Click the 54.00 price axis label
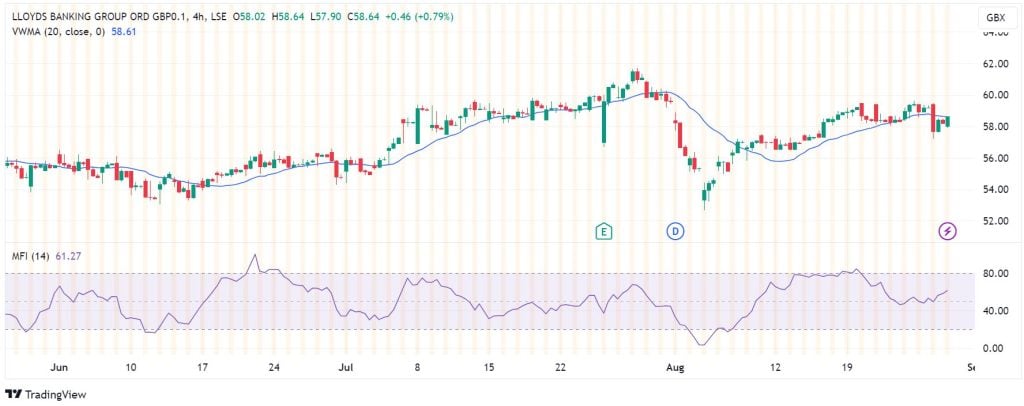 click(x=995, y=189)
